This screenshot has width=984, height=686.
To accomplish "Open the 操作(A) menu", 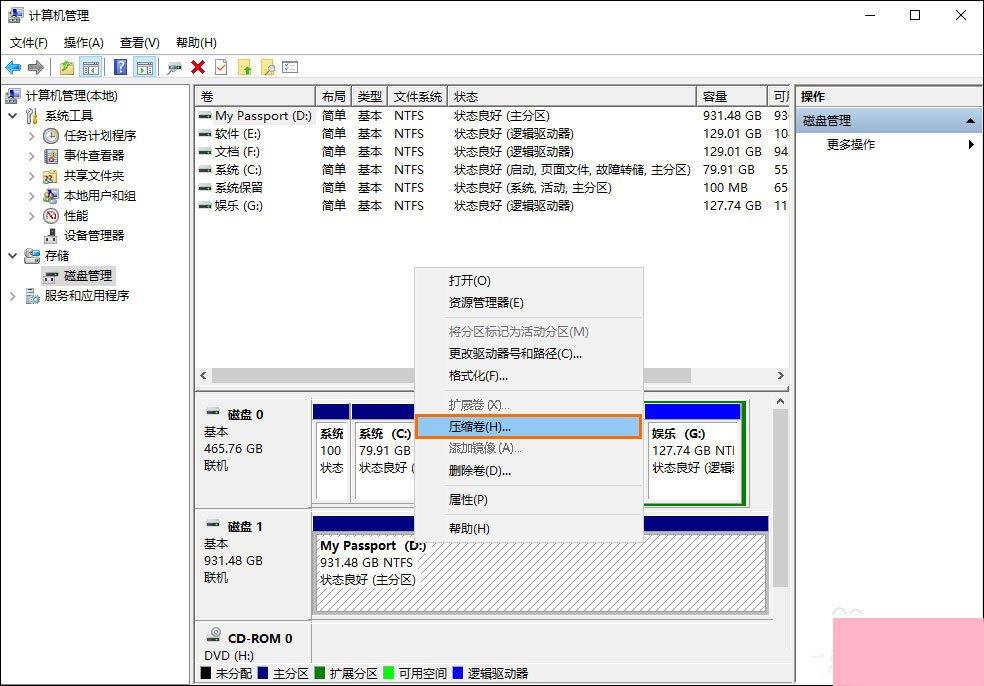I will pos(83,43).
